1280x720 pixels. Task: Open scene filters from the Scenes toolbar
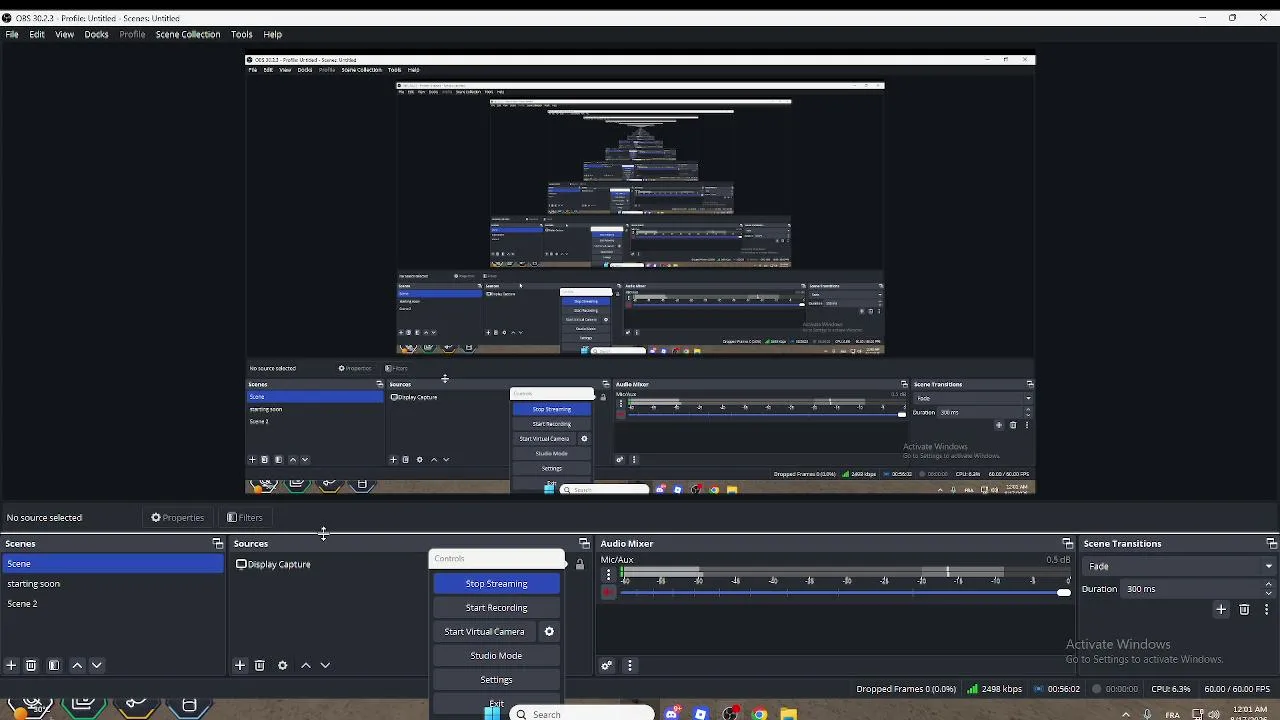click(x=54, y=666)
